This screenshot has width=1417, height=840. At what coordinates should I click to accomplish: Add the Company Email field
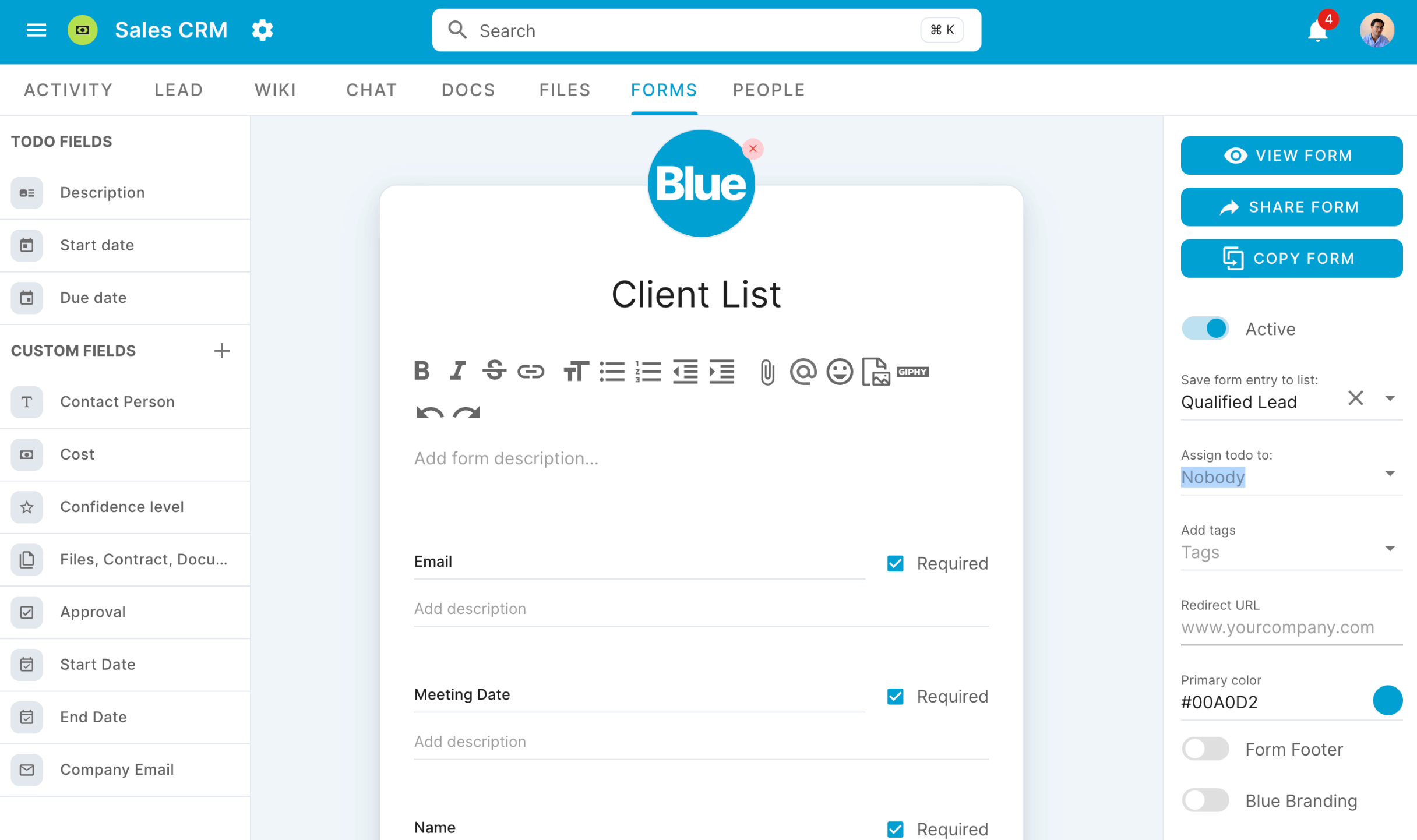(125, 770)
